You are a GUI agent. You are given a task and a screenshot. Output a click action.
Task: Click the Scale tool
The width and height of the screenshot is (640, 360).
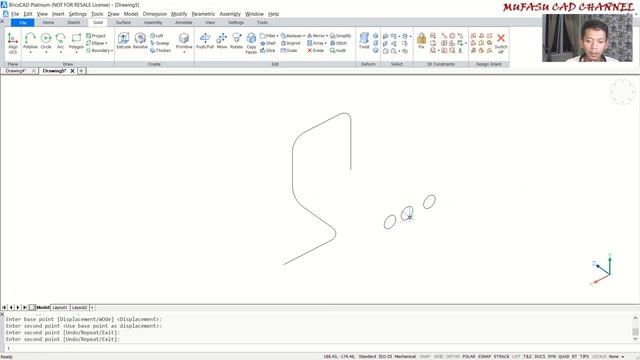point(289,50)
